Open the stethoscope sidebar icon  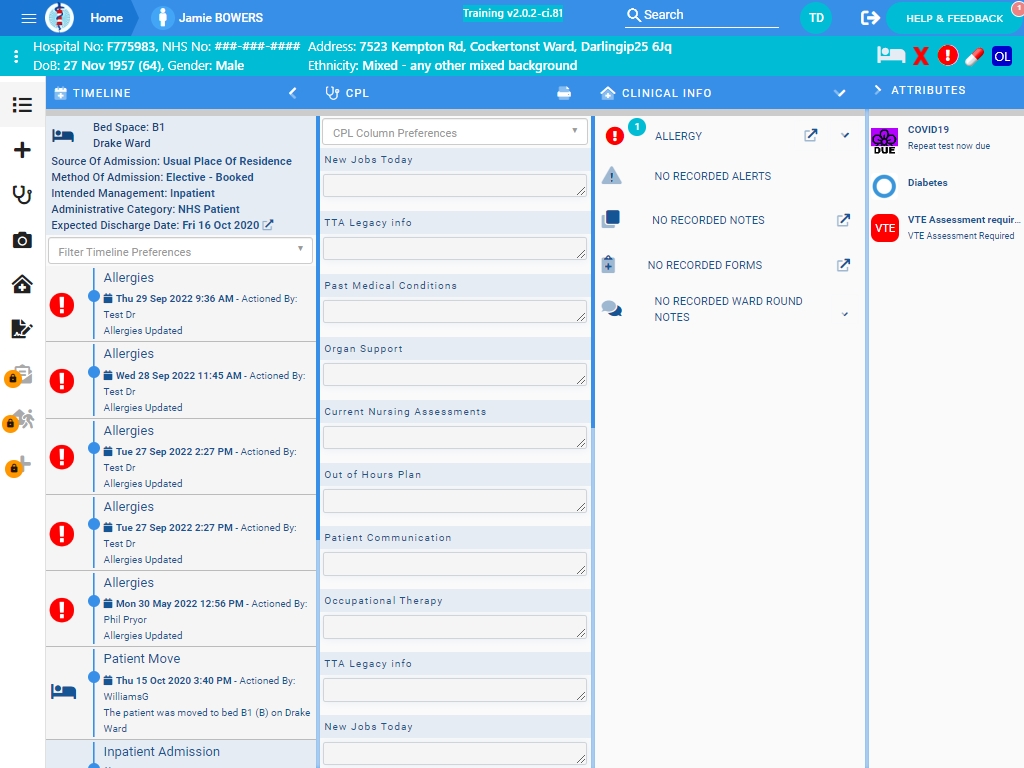pos(22,195)
